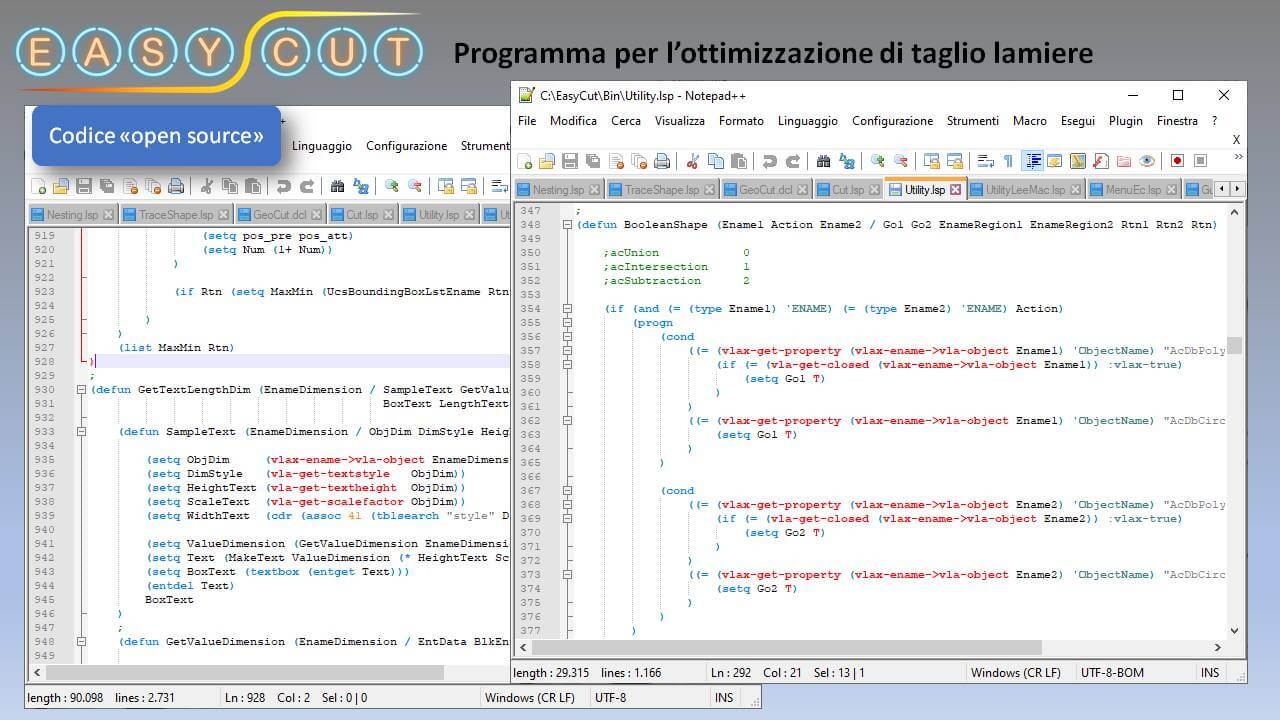Select the TraceShape.lsp tab in the back window
Image resolution: width=1280 pixels, height=720 pixels.
click(x=176, y=215)
